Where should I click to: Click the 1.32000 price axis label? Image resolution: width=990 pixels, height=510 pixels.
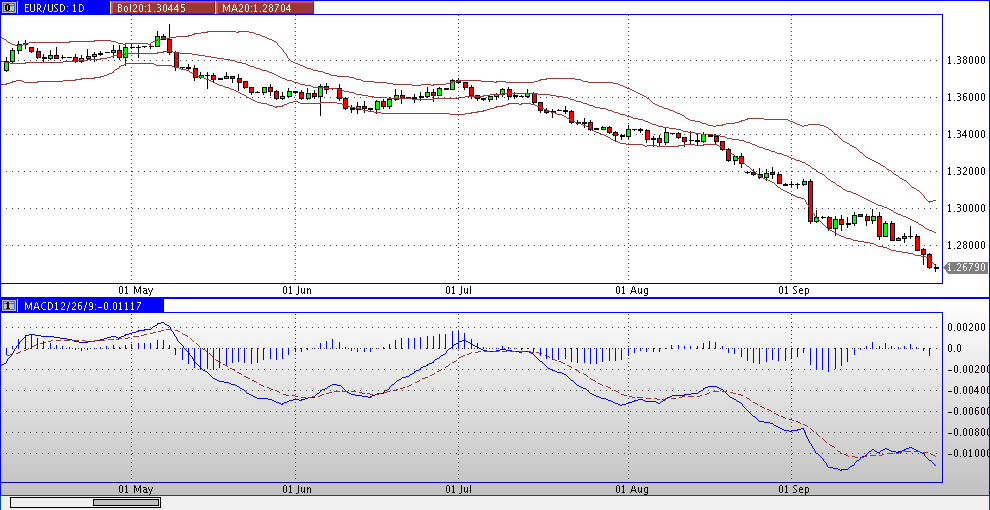tap(967, 172)
